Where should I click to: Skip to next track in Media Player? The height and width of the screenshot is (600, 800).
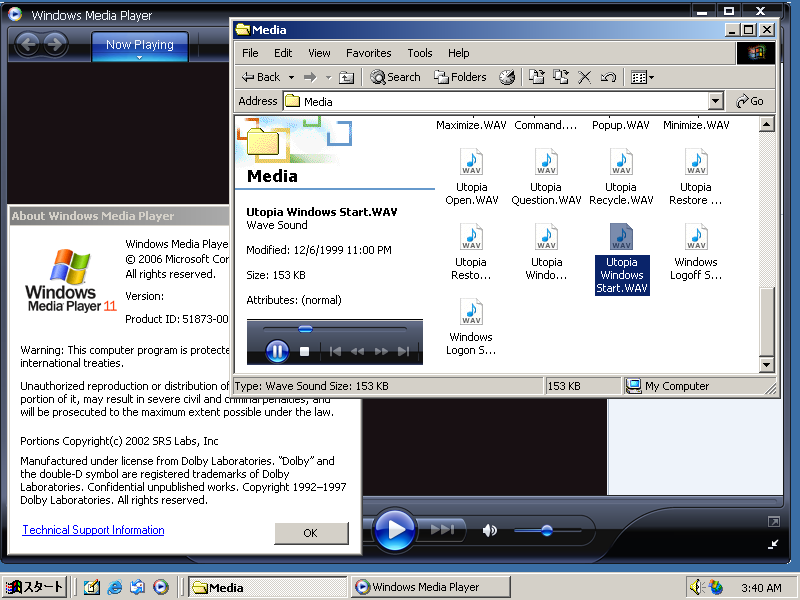click(x=442, y=530)
